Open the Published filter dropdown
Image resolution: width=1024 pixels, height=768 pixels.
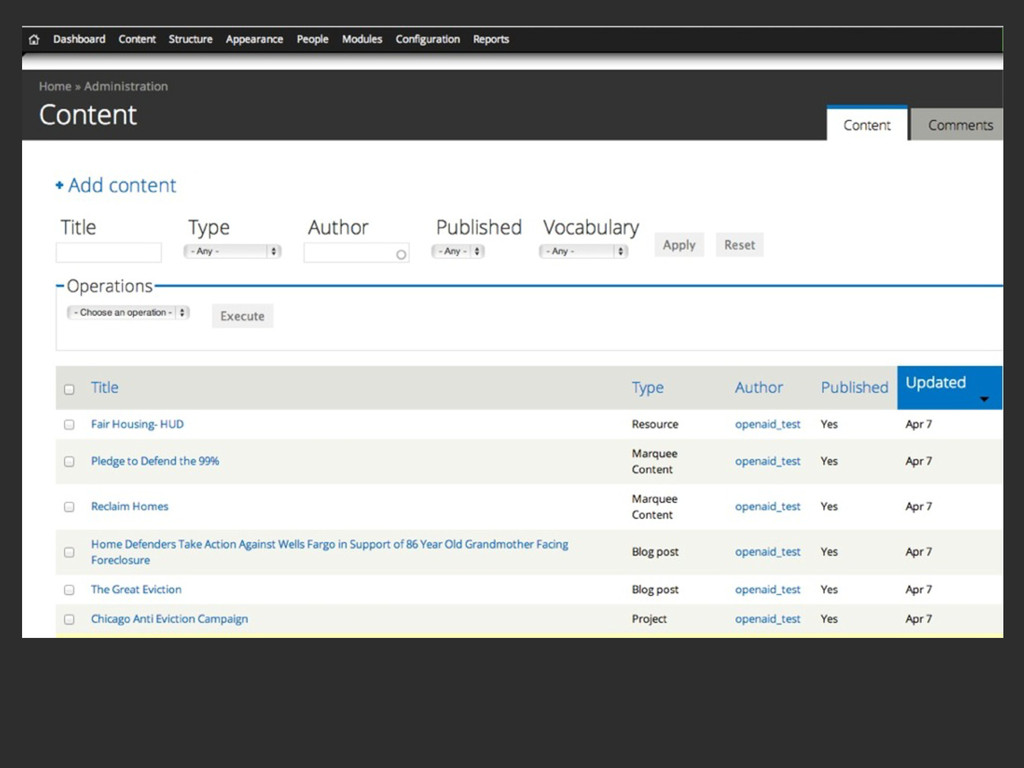(458, 252)
